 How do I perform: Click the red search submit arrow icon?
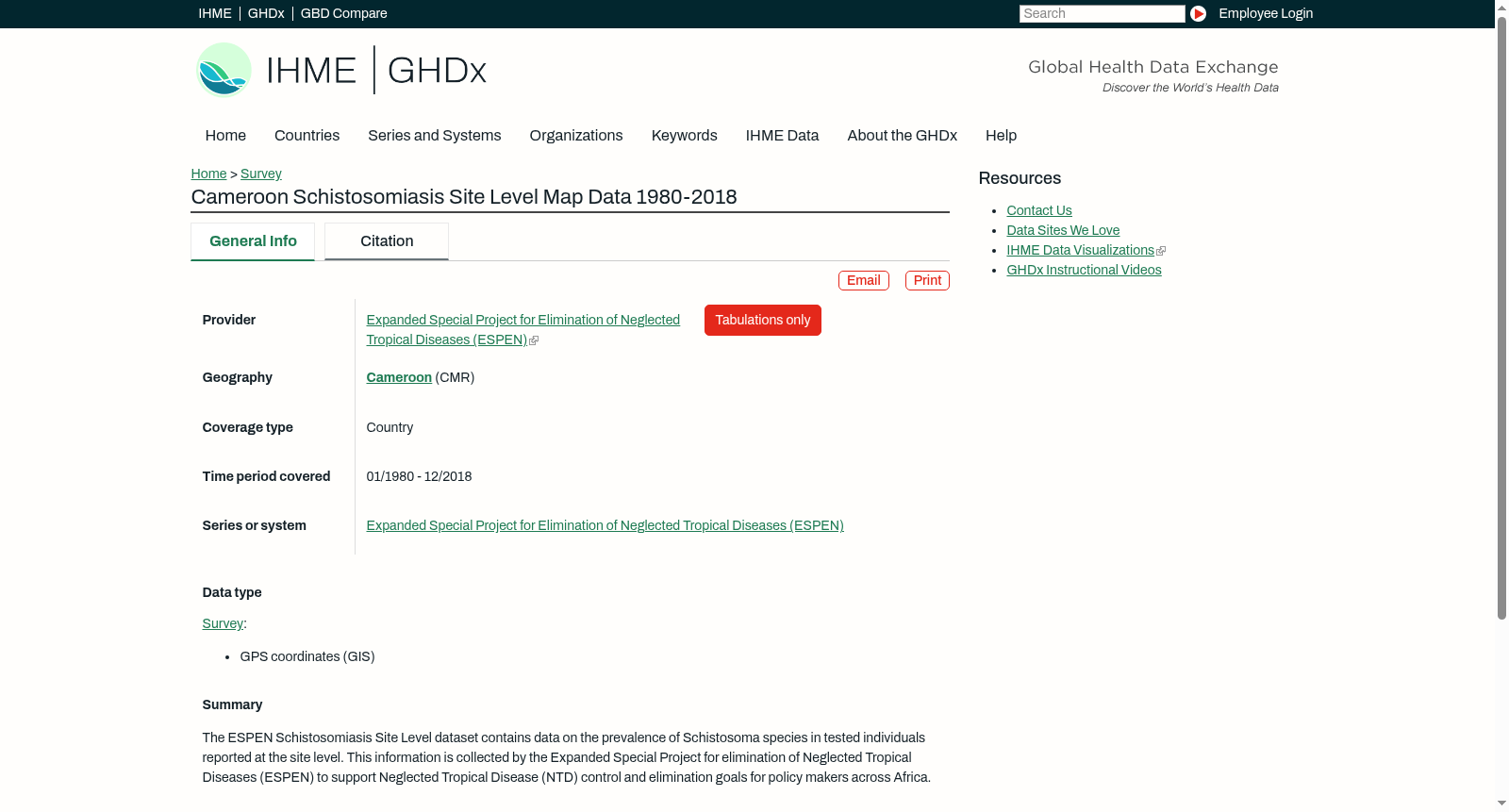(x=1198, y=13)
